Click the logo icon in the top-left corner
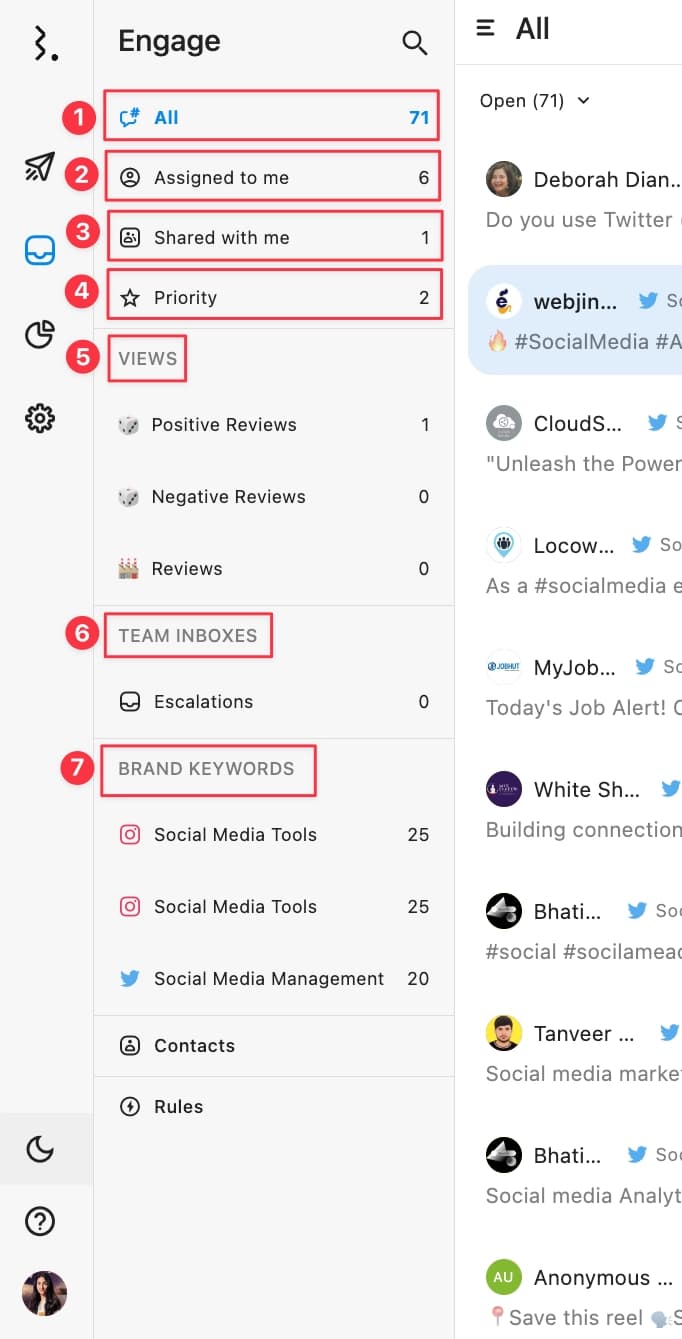The image size is (682, 1339). point(45,43)
